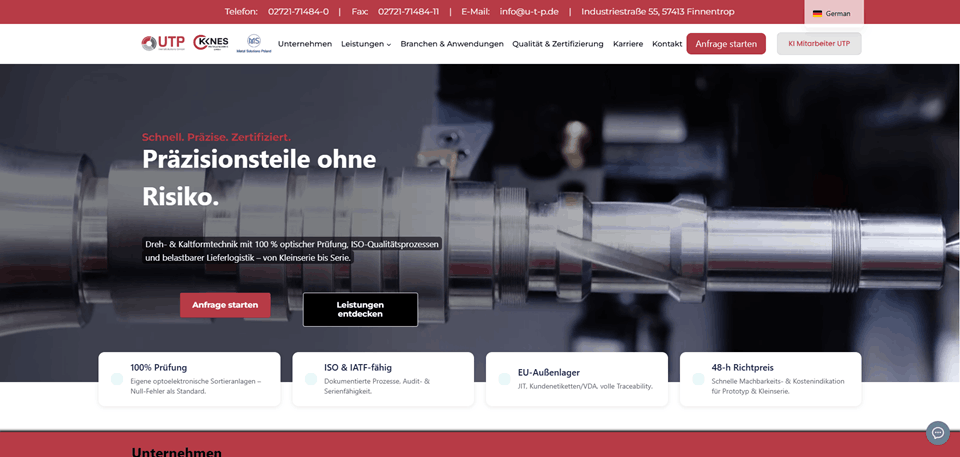Click the KNES logo
The width and height of the screenshot is (960, 457).
click(211, 43)
